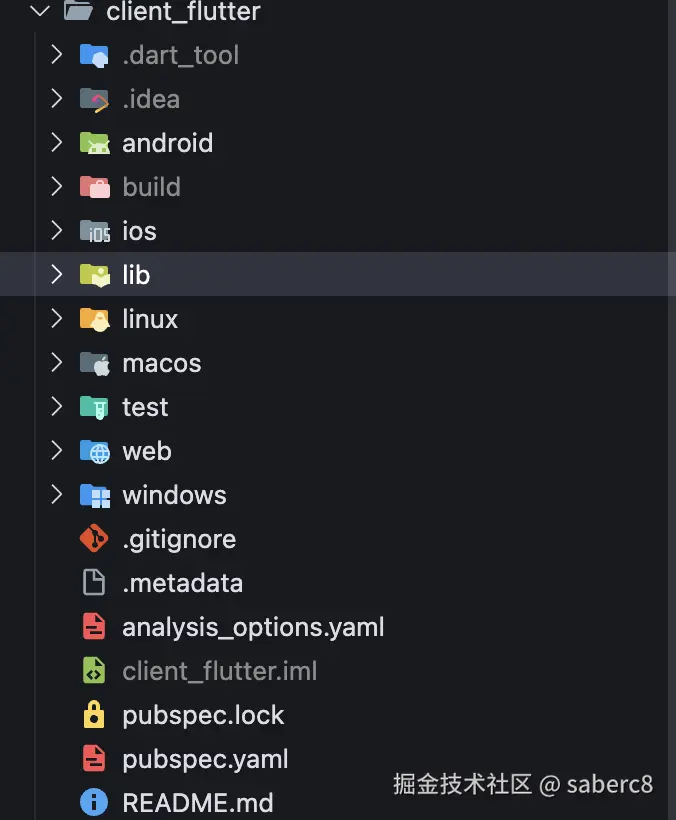Click the info icon beside README.md
This screenshot has height=820, width=676.
pyautogui.click(x=94, y=802)
